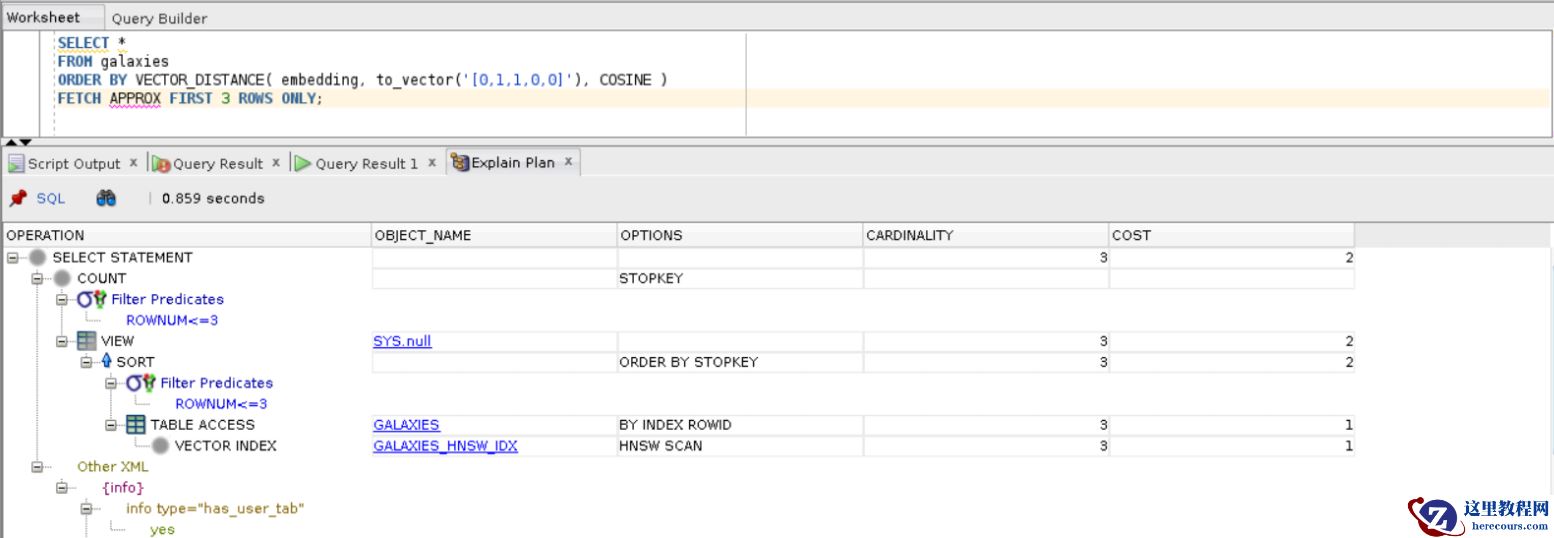Click the SORT blue arrow icon
Screen dimensions: 1554x538
107,362
